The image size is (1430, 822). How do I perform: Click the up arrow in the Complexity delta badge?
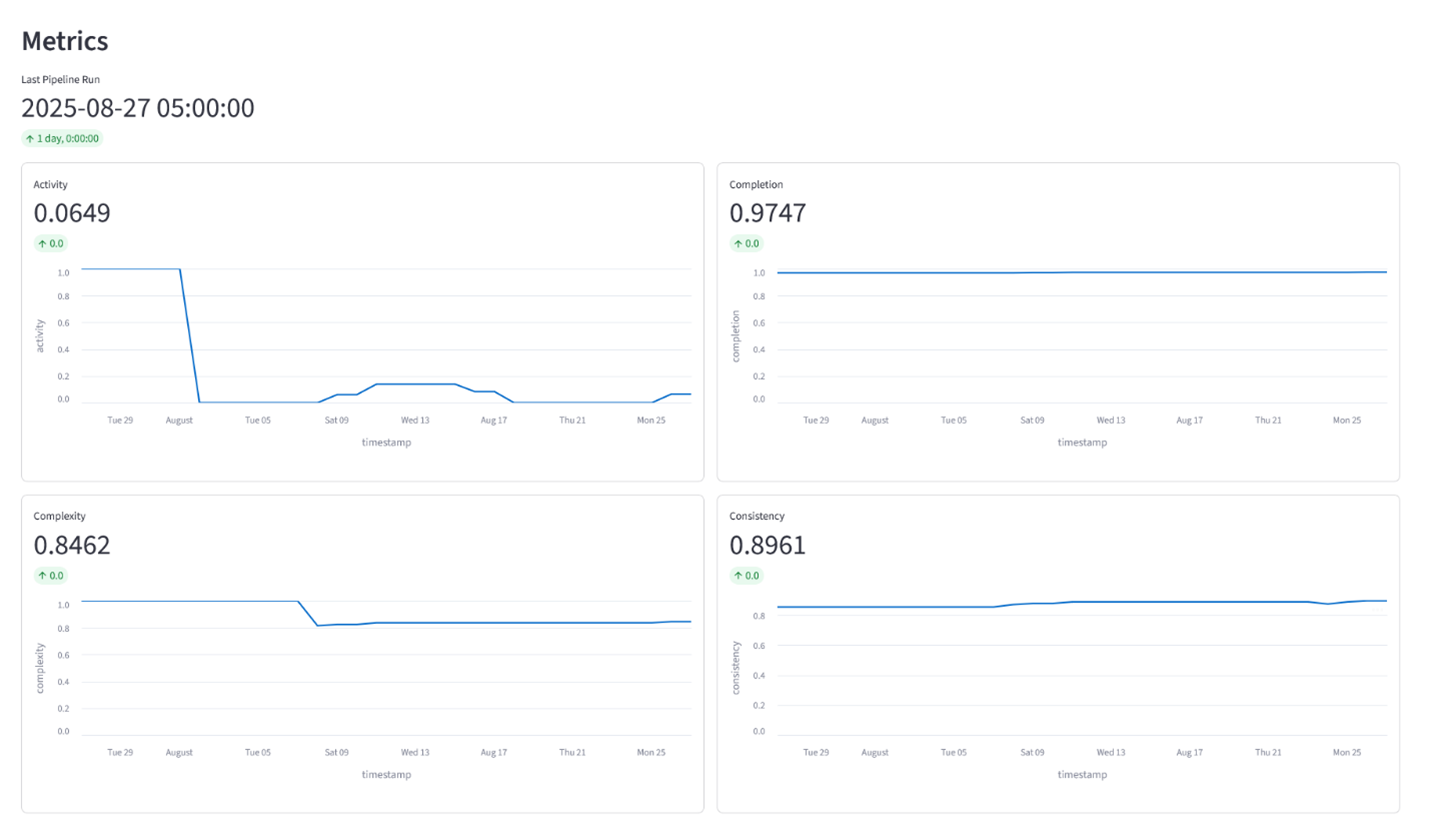coord(42,575)
